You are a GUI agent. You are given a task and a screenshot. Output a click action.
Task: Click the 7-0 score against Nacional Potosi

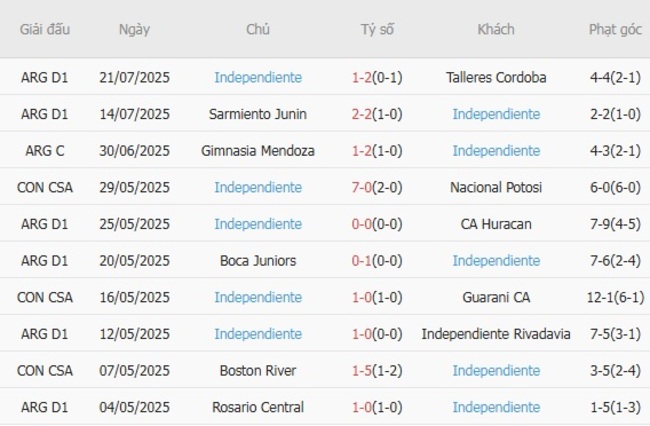pos(362,187)
